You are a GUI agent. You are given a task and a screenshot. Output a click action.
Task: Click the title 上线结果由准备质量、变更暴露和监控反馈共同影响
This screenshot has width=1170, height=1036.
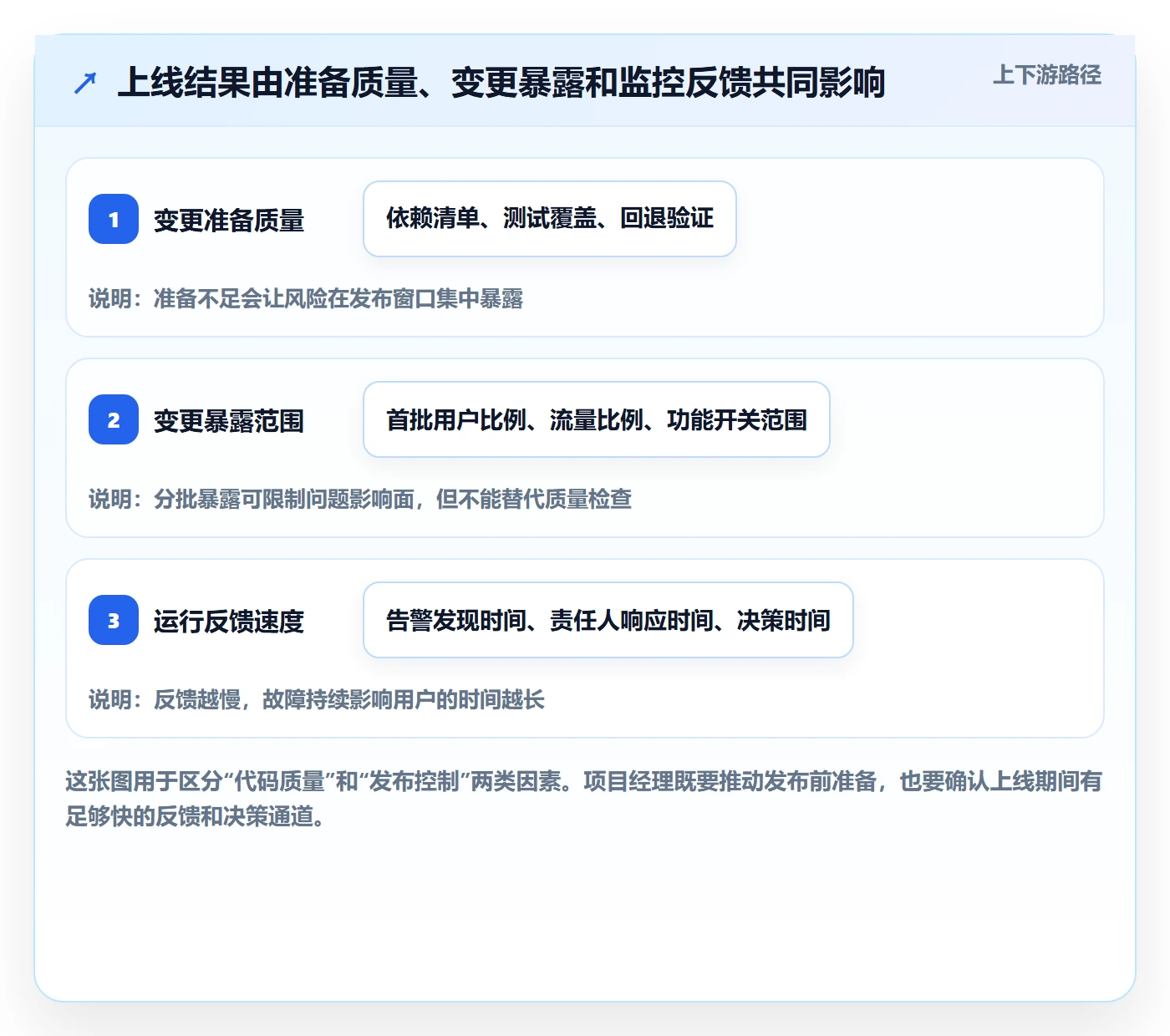click(501, 82)
